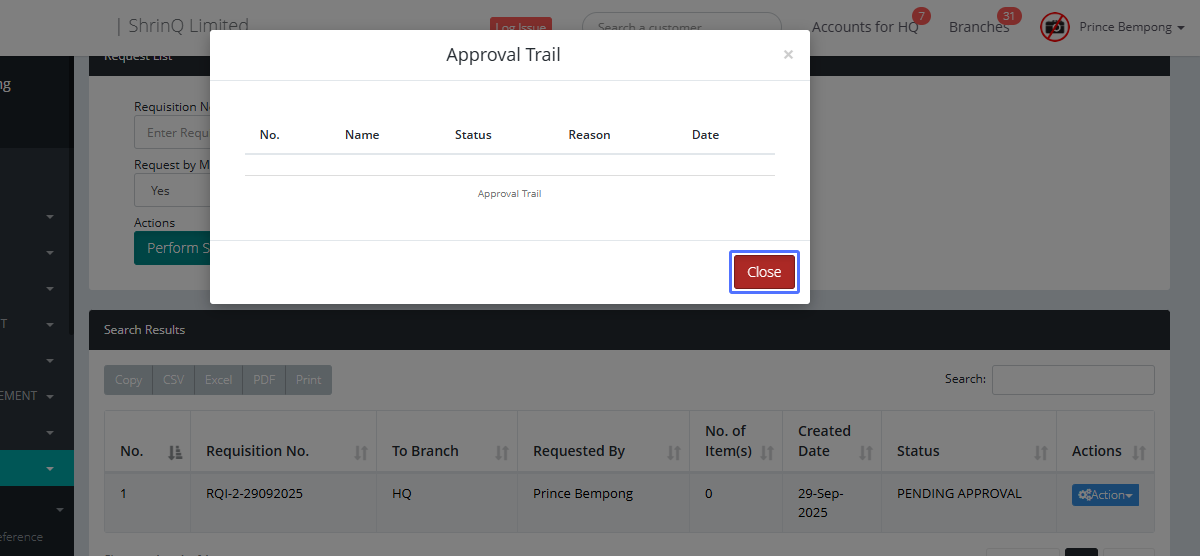This screenshot has width=1200, height=556.
Task: Click sort arrows beside Created Date header
Action: point(866,452)
